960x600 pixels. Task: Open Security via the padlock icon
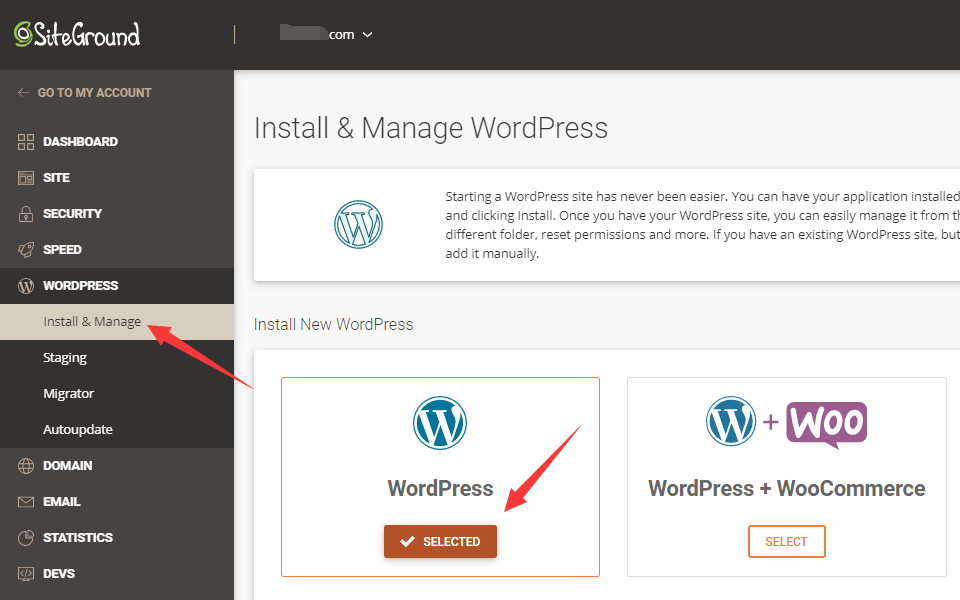[24, 213]
